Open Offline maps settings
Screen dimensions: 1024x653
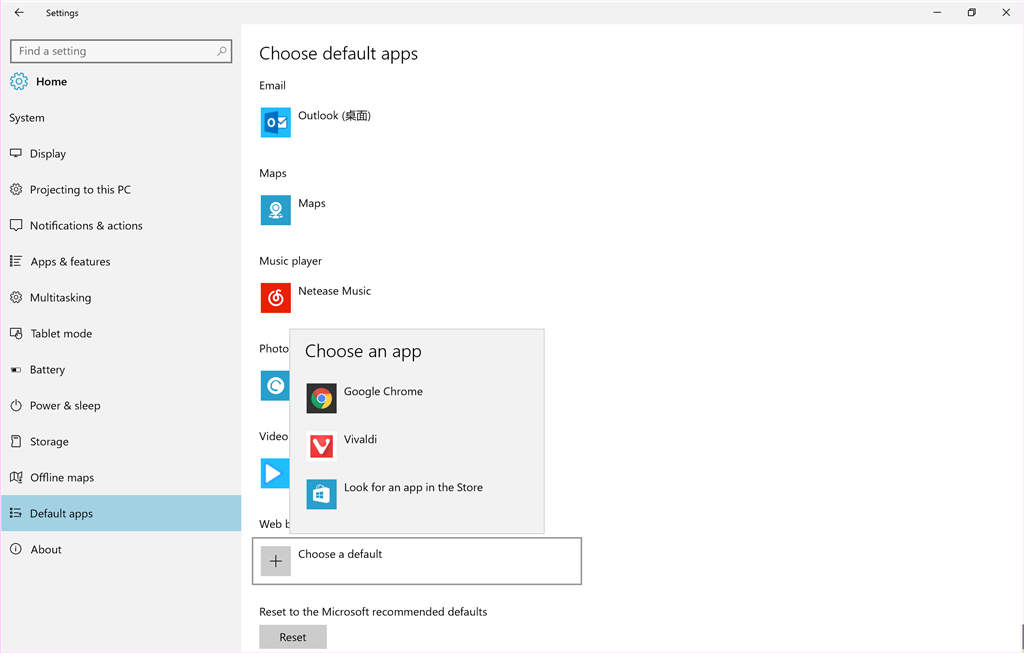coord(121,477)
